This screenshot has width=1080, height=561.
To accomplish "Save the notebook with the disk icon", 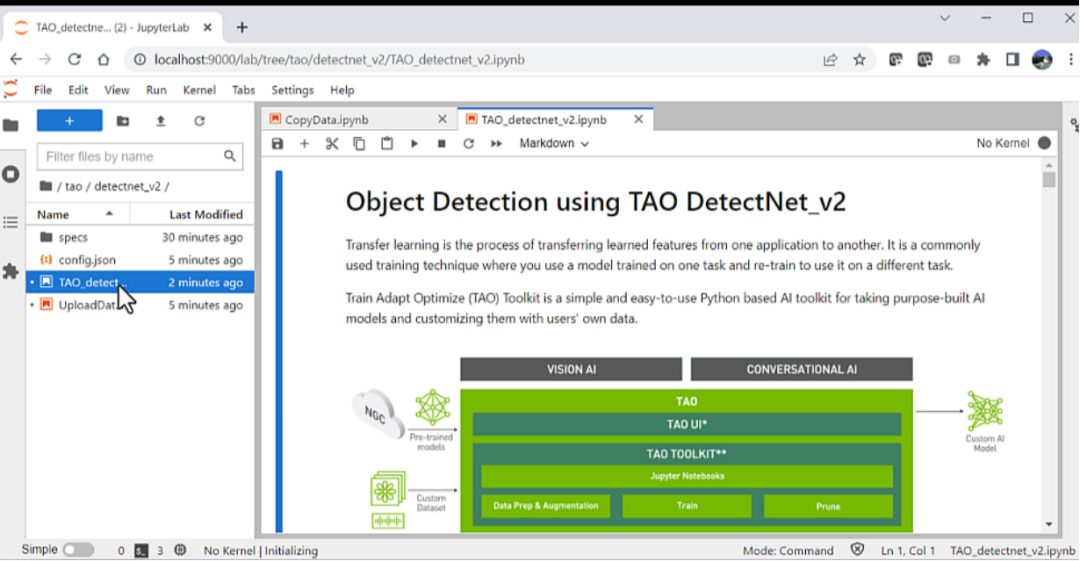I will pos(278,143).
